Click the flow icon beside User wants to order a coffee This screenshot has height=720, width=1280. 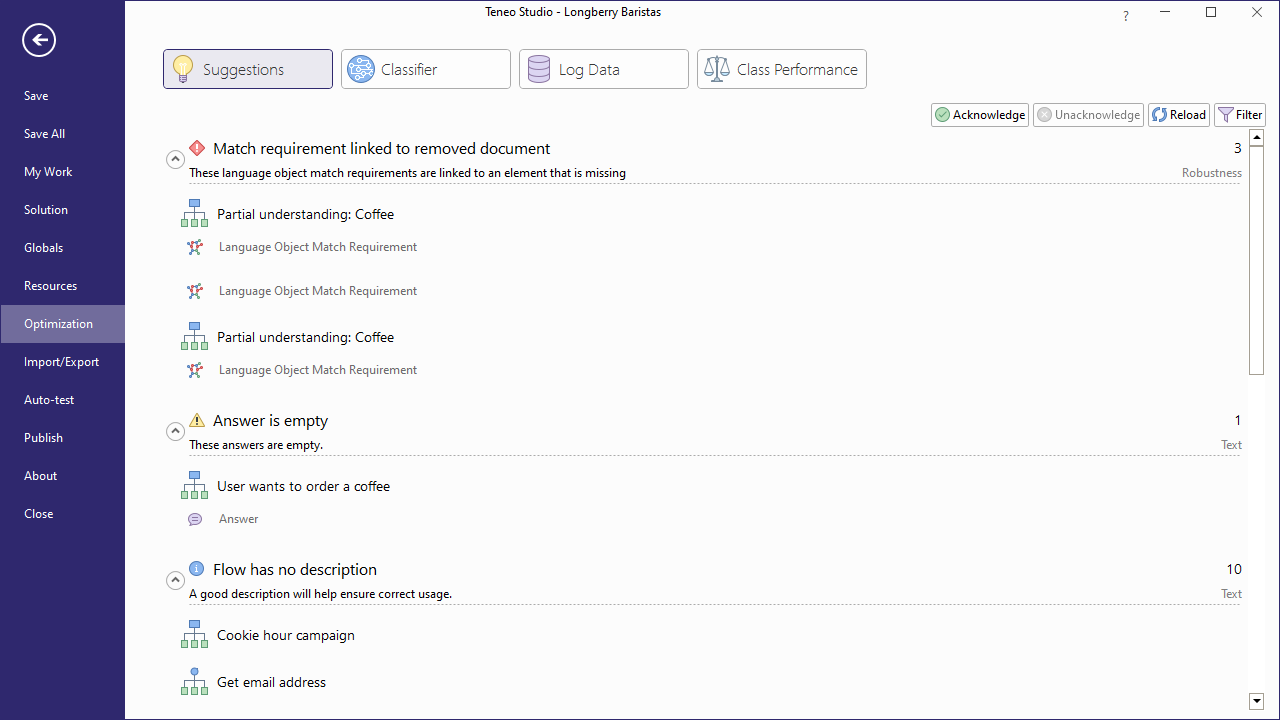[x=195, y=485]
